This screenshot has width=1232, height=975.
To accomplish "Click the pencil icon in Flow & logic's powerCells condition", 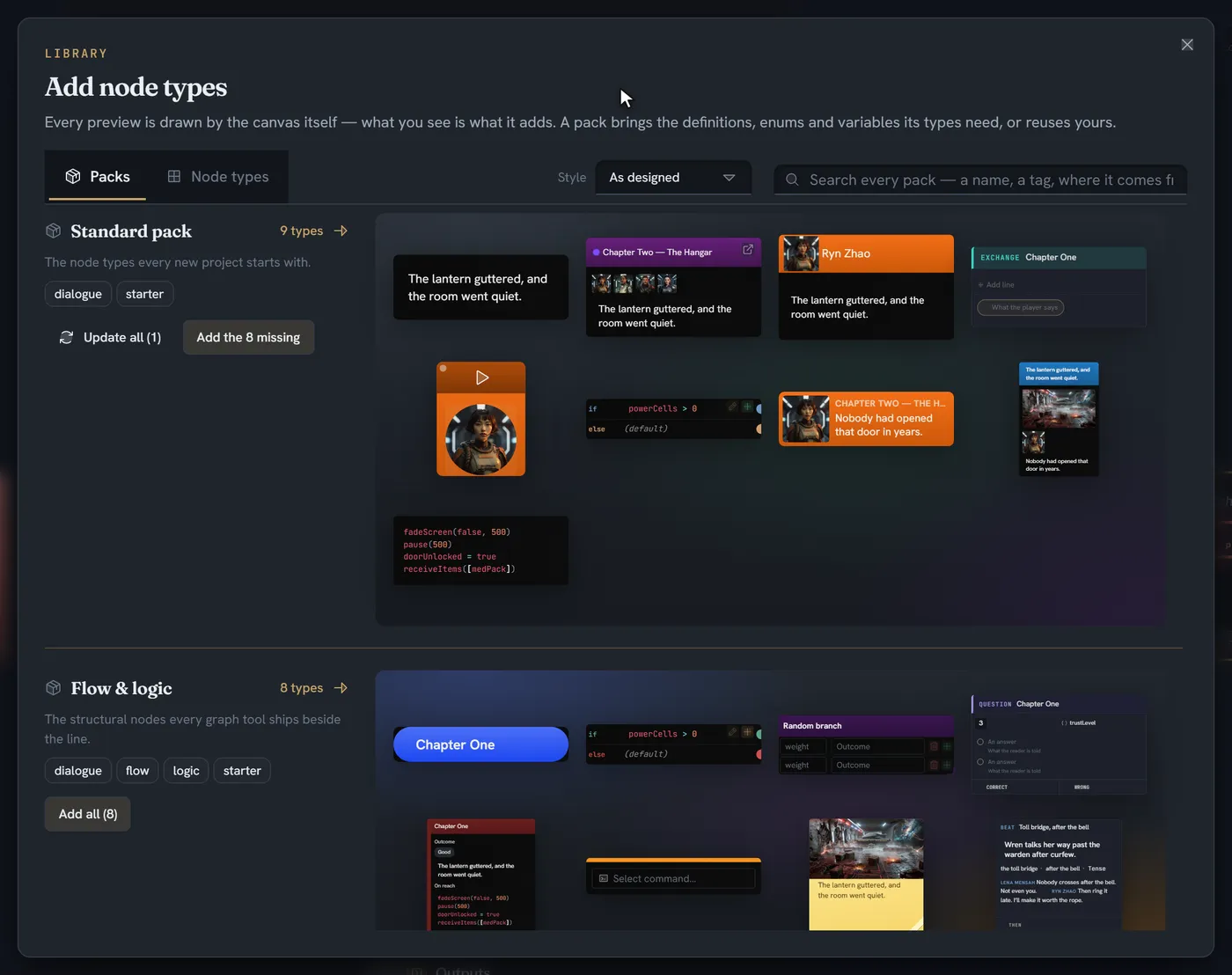I will pos(732,732).
